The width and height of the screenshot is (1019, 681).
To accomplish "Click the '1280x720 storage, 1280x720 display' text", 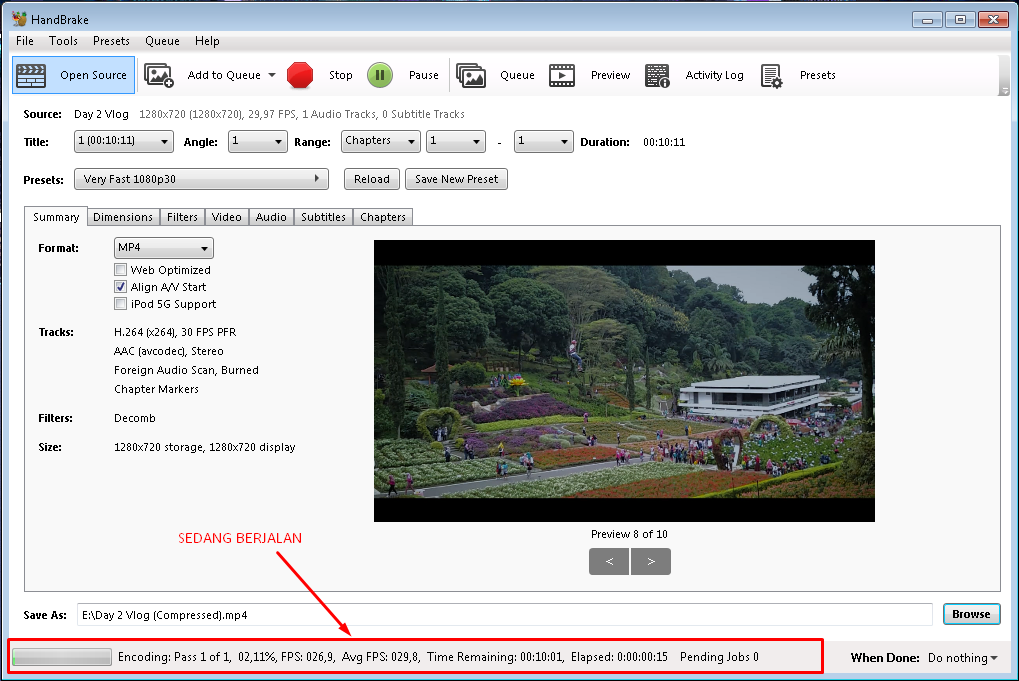I will click(205, 447).
